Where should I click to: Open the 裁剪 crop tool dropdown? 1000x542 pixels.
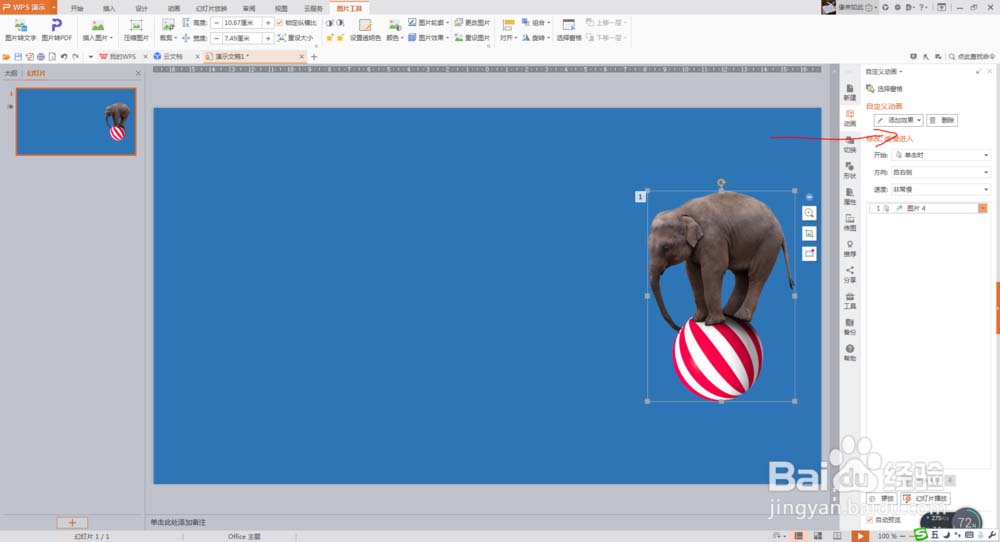(168, 29)
